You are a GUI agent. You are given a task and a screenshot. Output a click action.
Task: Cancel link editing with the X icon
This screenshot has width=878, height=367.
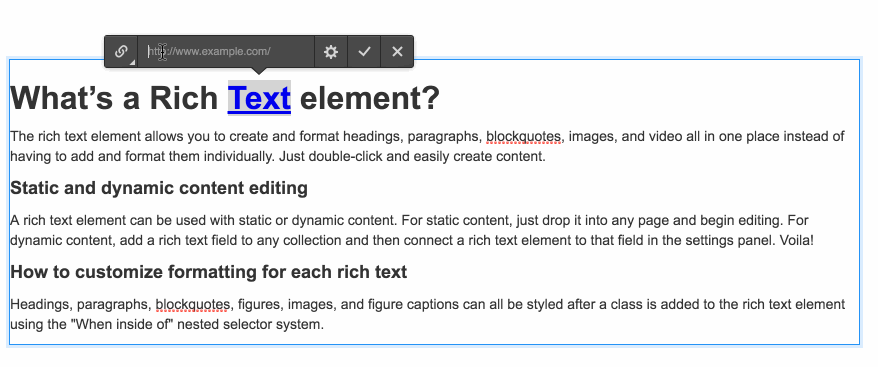pyautogui.click(x=398, y=52)
